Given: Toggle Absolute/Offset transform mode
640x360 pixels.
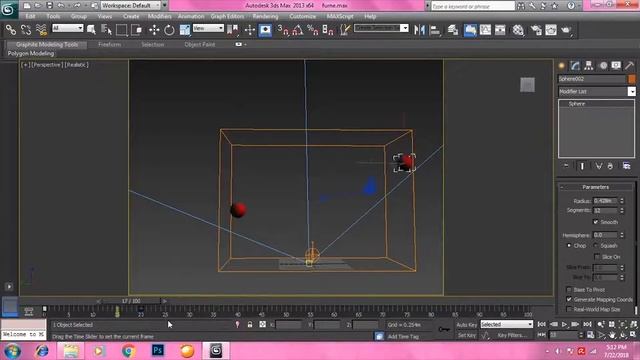Looking at the screenshot, I should coord(262,324).
